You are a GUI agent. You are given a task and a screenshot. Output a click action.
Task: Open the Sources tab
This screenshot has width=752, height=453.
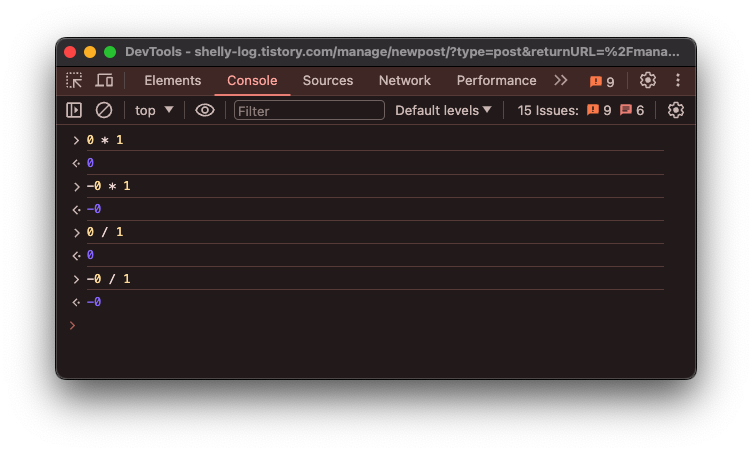(x=328, y=81)
